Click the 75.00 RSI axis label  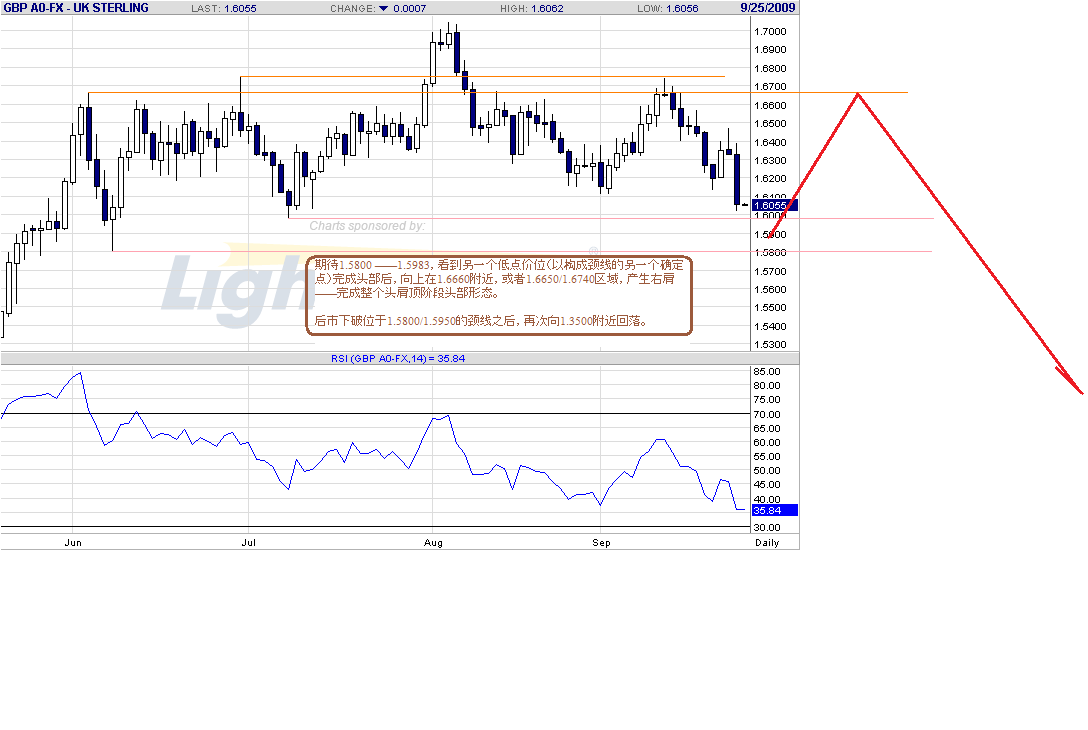(767, 400)
